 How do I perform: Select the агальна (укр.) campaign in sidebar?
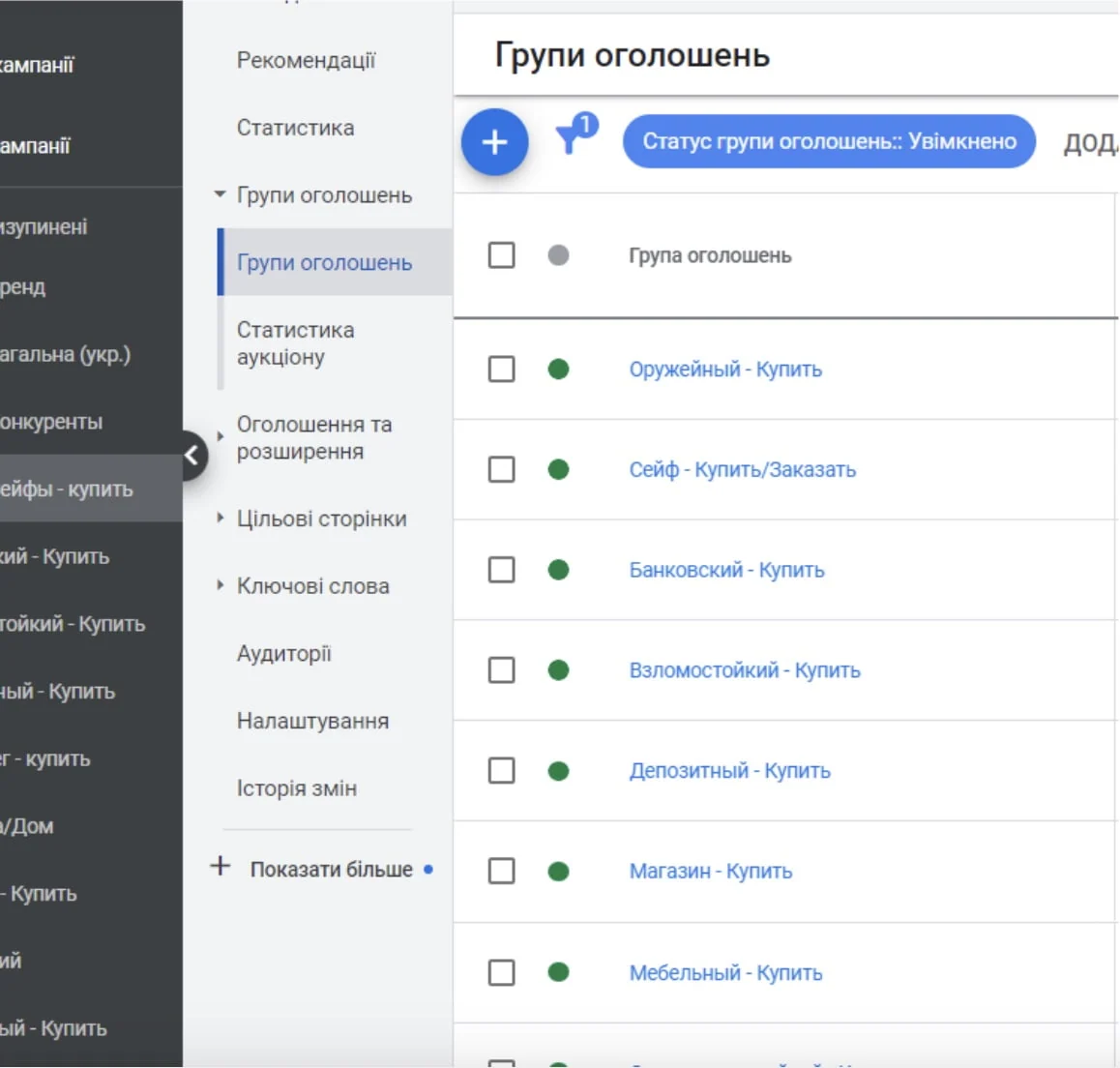(66, 354)
